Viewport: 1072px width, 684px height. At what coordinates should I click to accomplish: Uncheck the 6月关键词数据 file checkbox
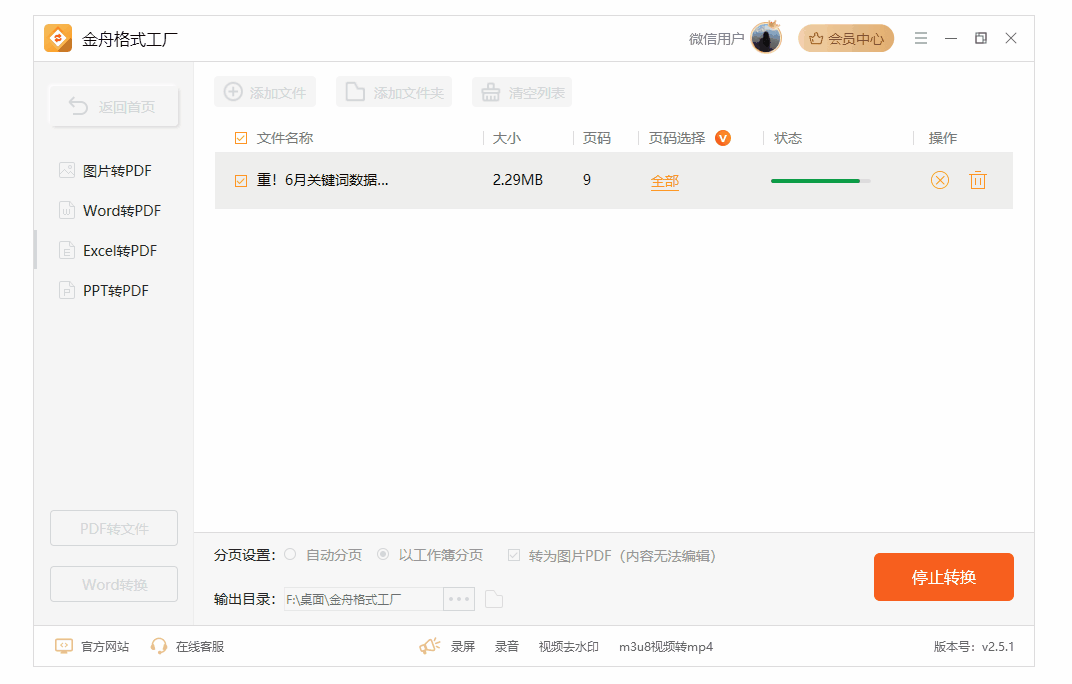pyautogui.click(x=240, y=181)
